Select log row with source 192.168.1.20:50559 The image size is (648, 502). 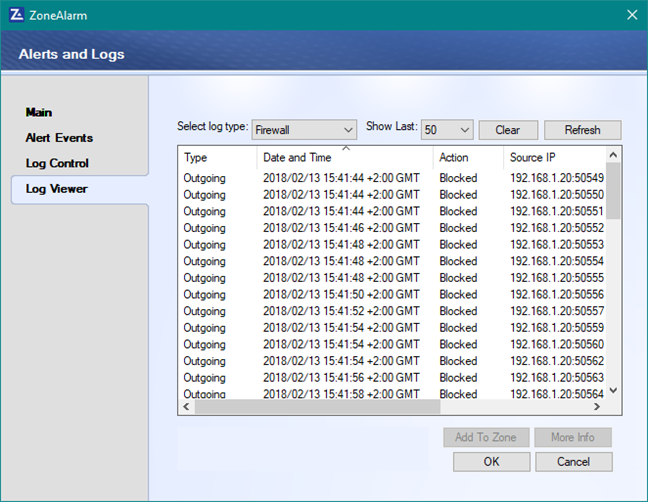(x=393, y=328)
